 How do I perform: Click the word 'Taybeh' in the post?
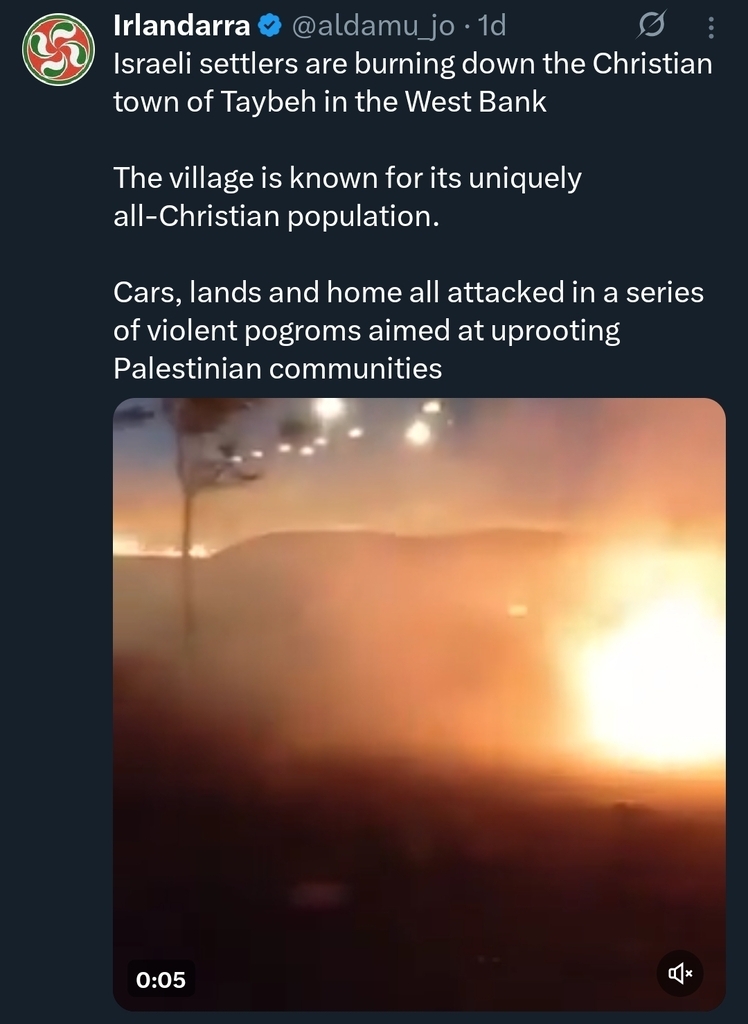coord(268,102)
